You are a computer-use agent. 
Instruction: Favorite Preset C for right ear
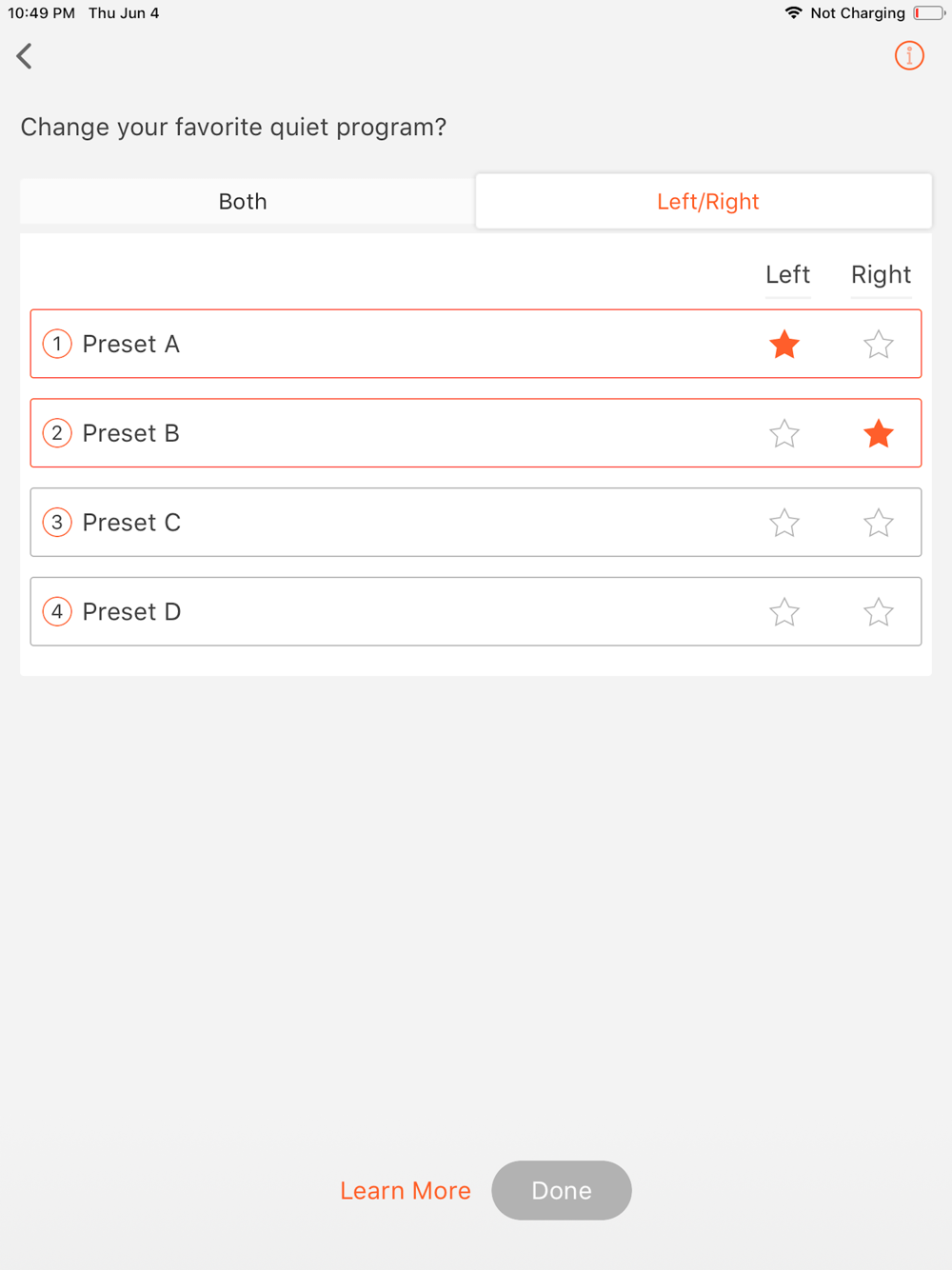pyautogui.click(x=878, y=523)
